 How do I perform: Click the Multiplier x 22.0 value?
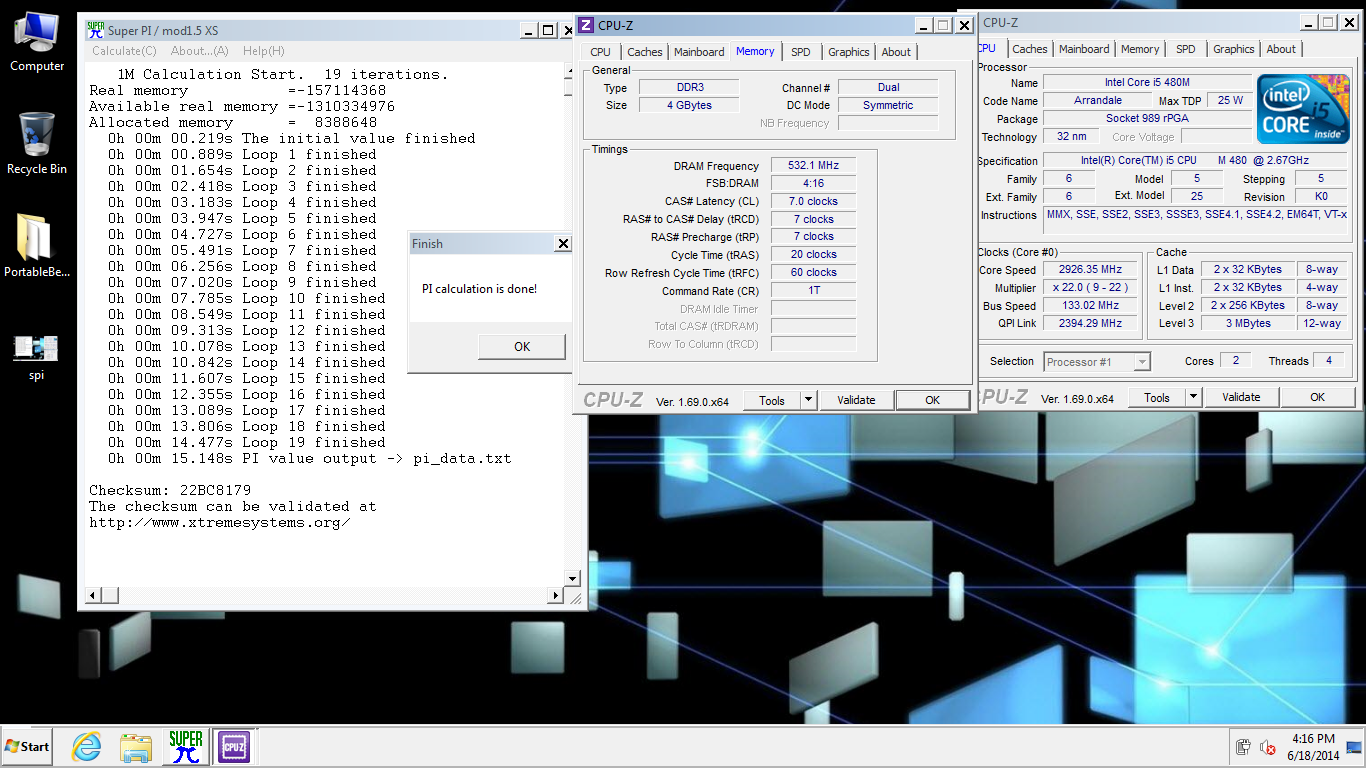(1090, 288)
